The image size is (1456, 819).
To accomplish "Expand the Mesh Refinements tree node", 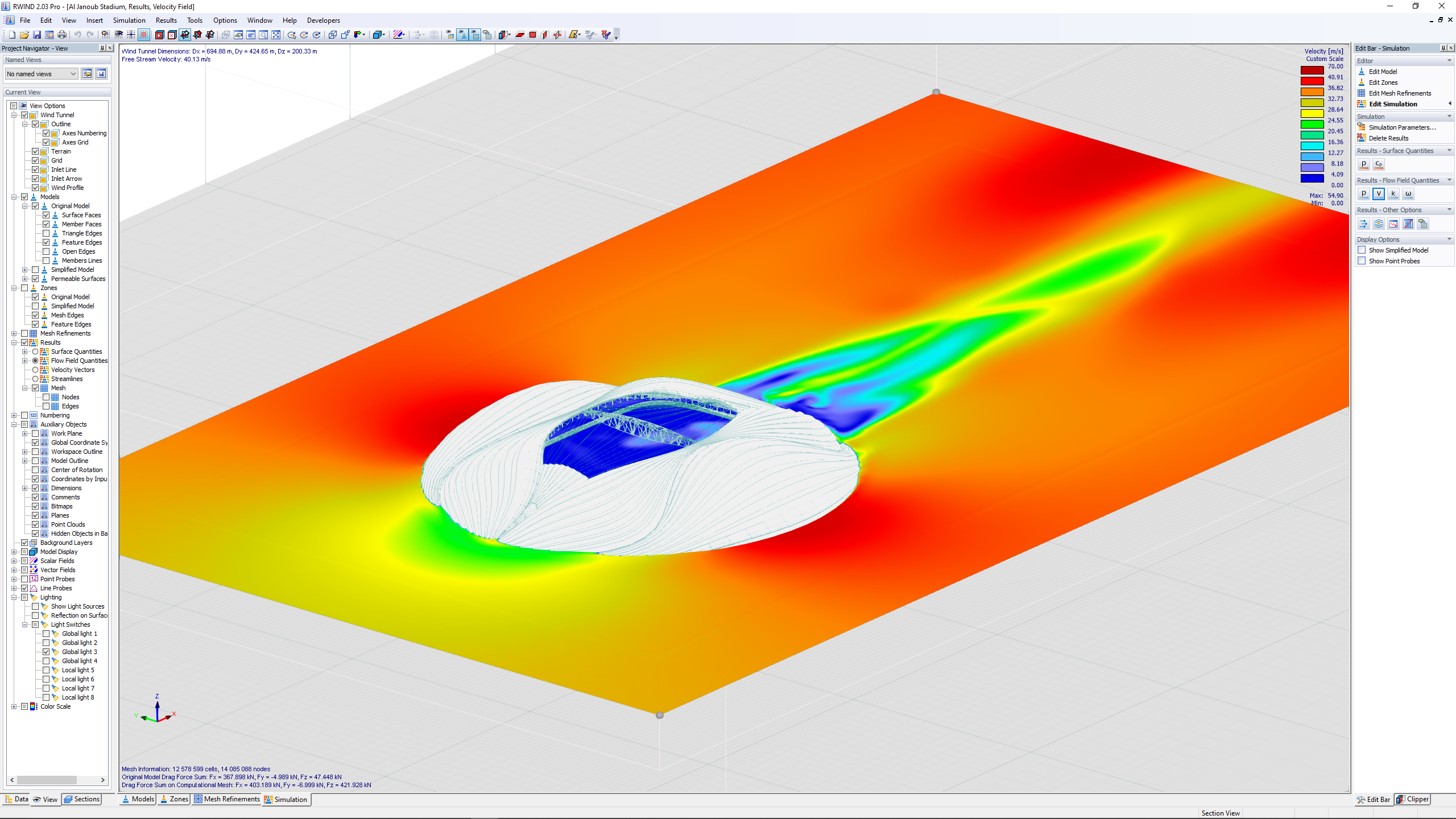I will pyautogui.click(x=14, y=333).
